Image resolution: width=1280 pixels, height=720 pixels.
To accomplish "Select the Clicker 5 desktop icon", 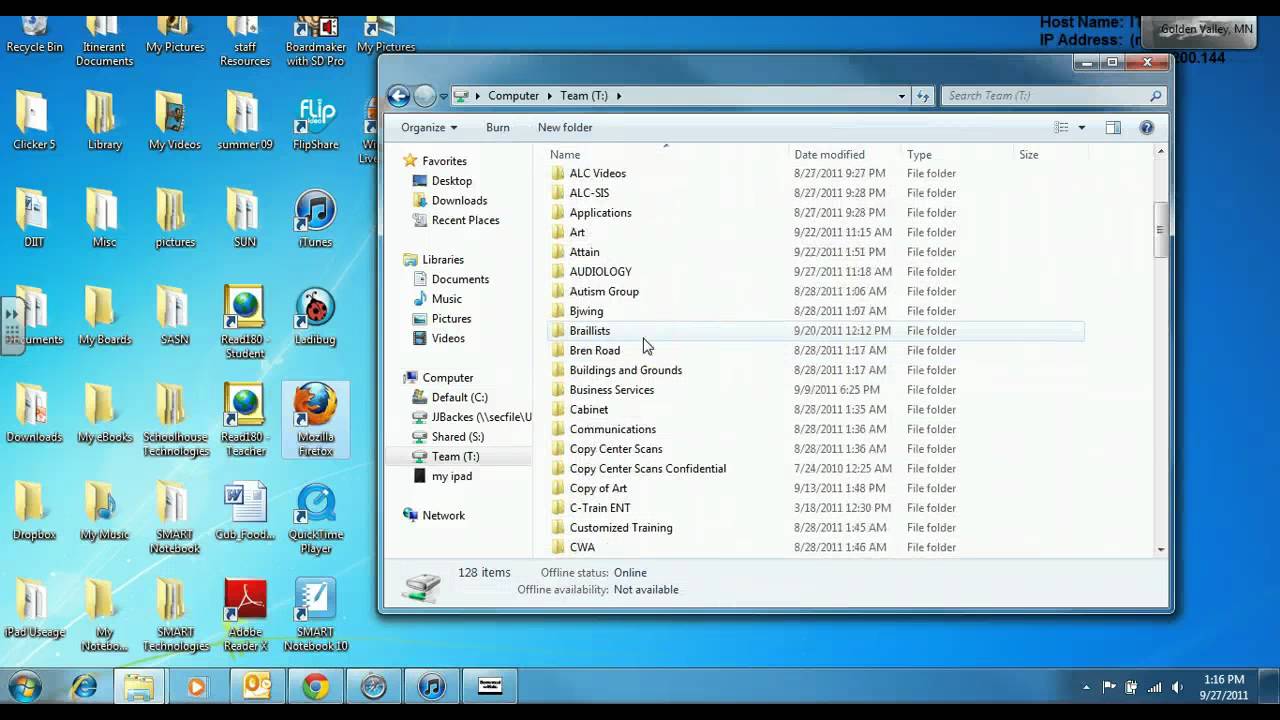I will pyautogui.click(x=34, y=121).
